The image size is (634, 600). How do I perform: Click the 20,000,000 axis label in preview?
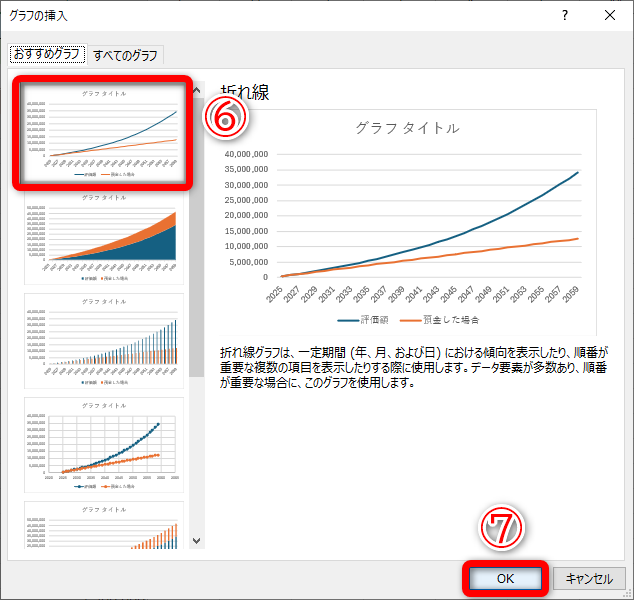[x=246, y=215]
